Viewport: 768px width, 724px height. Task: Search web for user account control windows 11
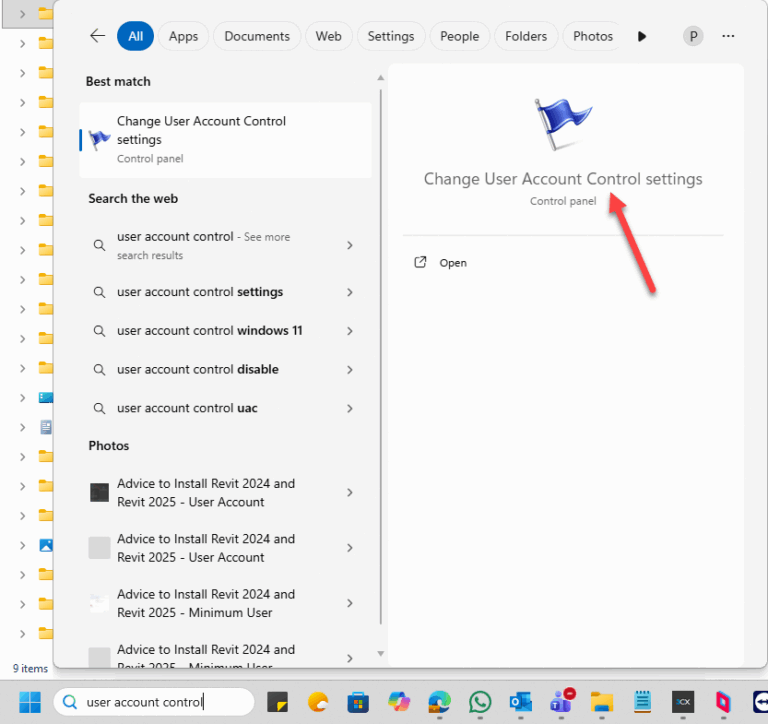coord(223,331)
